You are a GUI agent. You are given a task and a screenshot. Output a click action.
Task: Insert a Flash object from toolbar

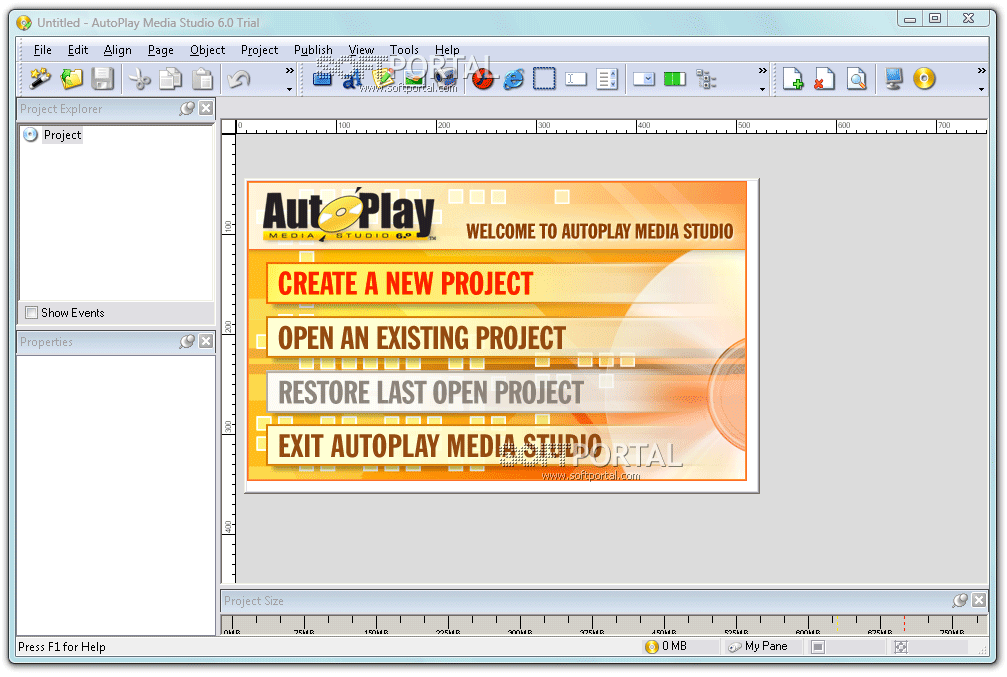tap(484, 79)
